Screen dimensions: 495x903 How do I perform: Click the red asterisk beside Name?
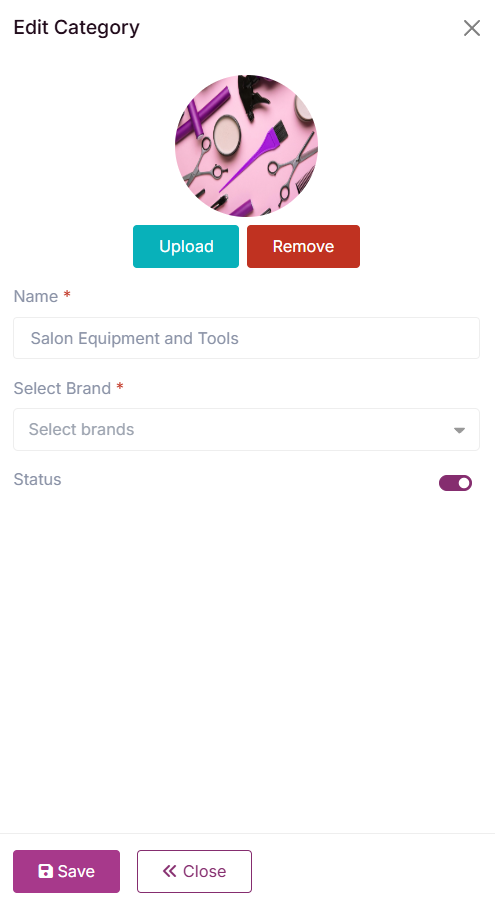[x=67, y=295]
